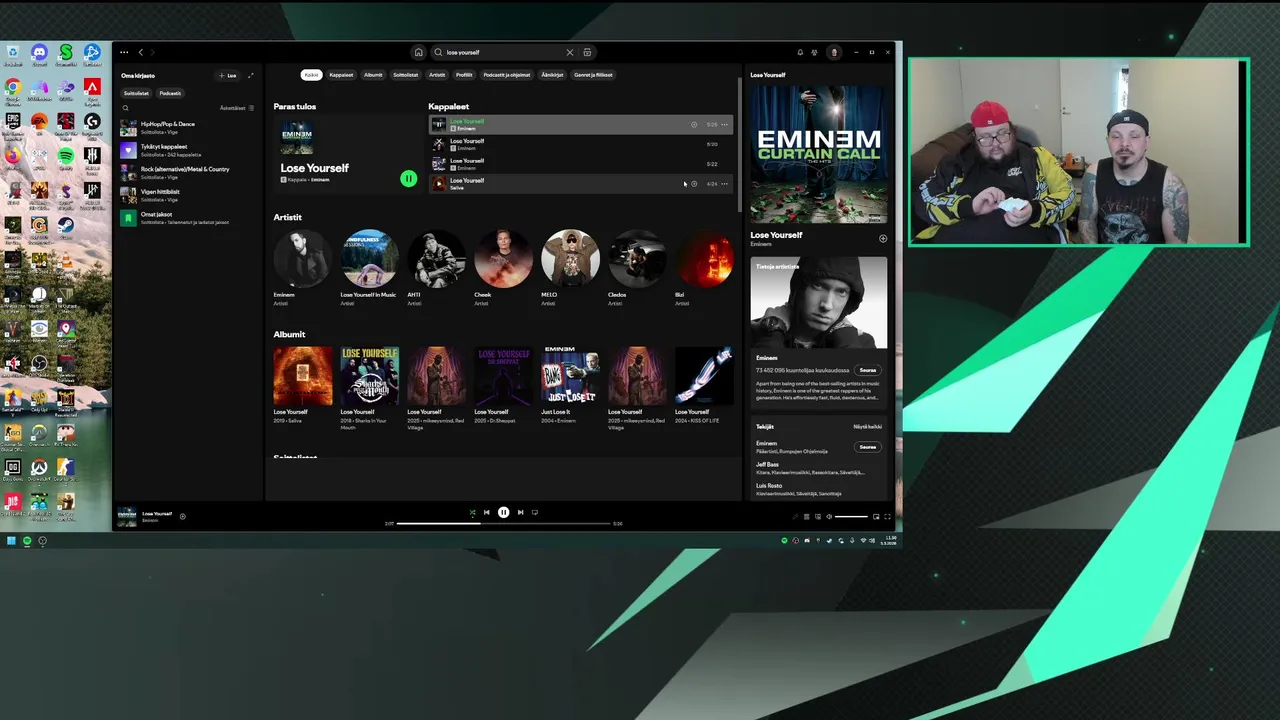Follow Eminem with first Seuraa button
Viewport: 1280px width, 720px height.
tap(867, 370)
